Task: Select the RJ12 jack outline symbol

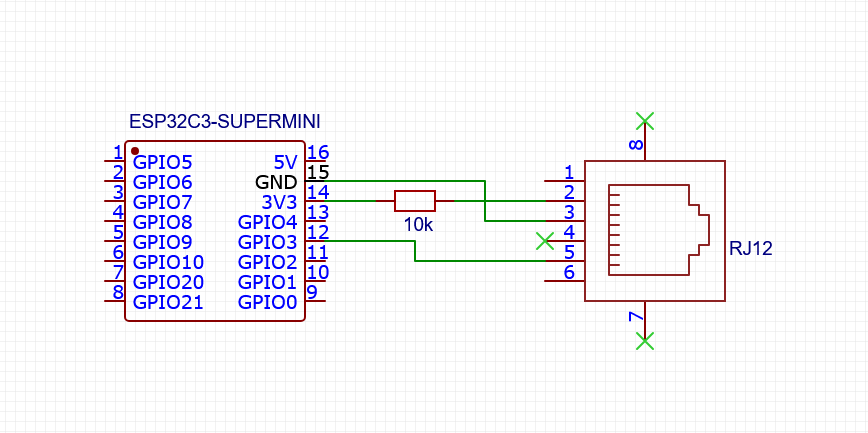Action: 659,230
